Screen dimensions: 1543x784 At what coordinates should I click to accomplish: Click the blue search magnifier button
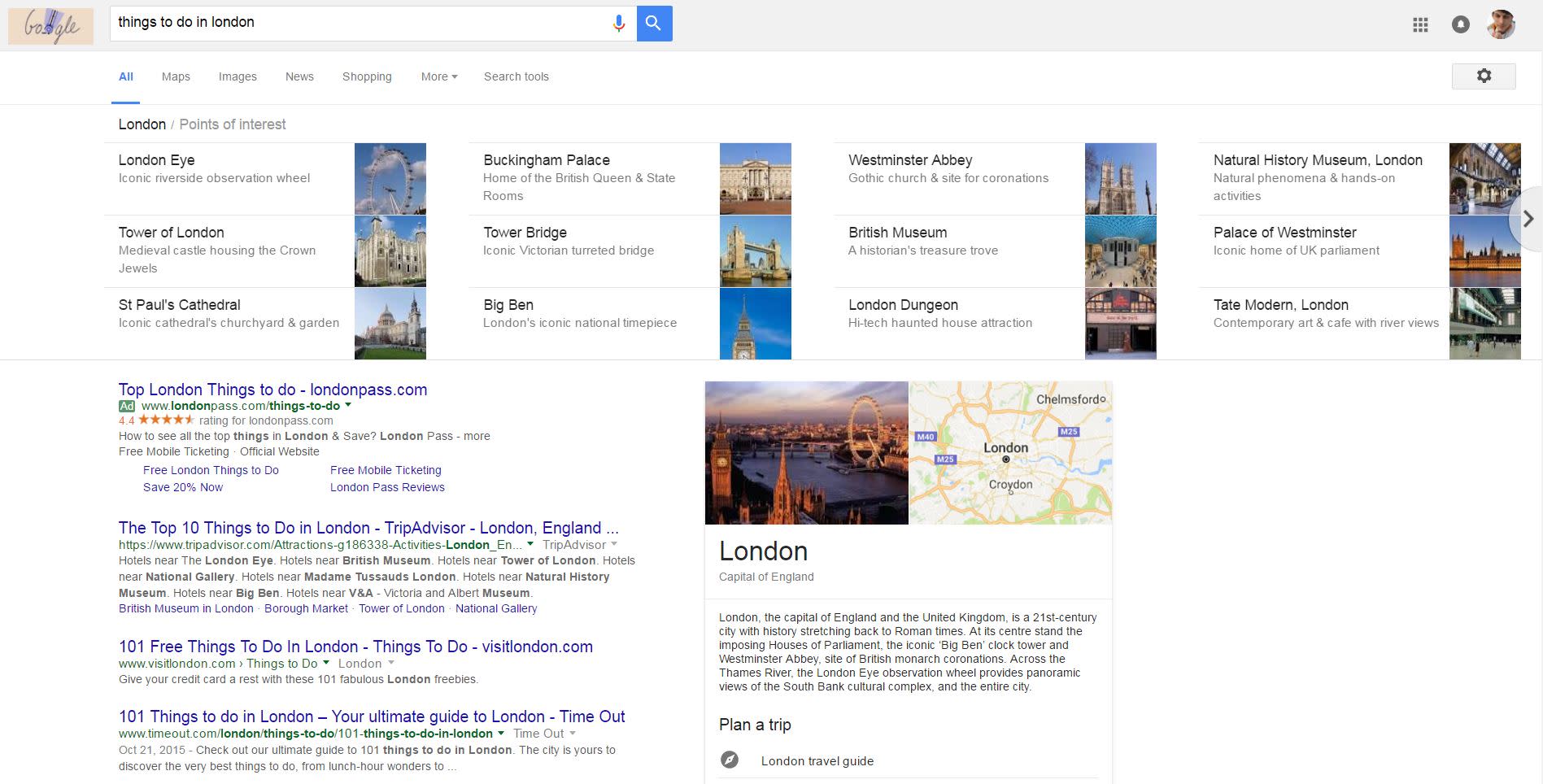[654, 24]
